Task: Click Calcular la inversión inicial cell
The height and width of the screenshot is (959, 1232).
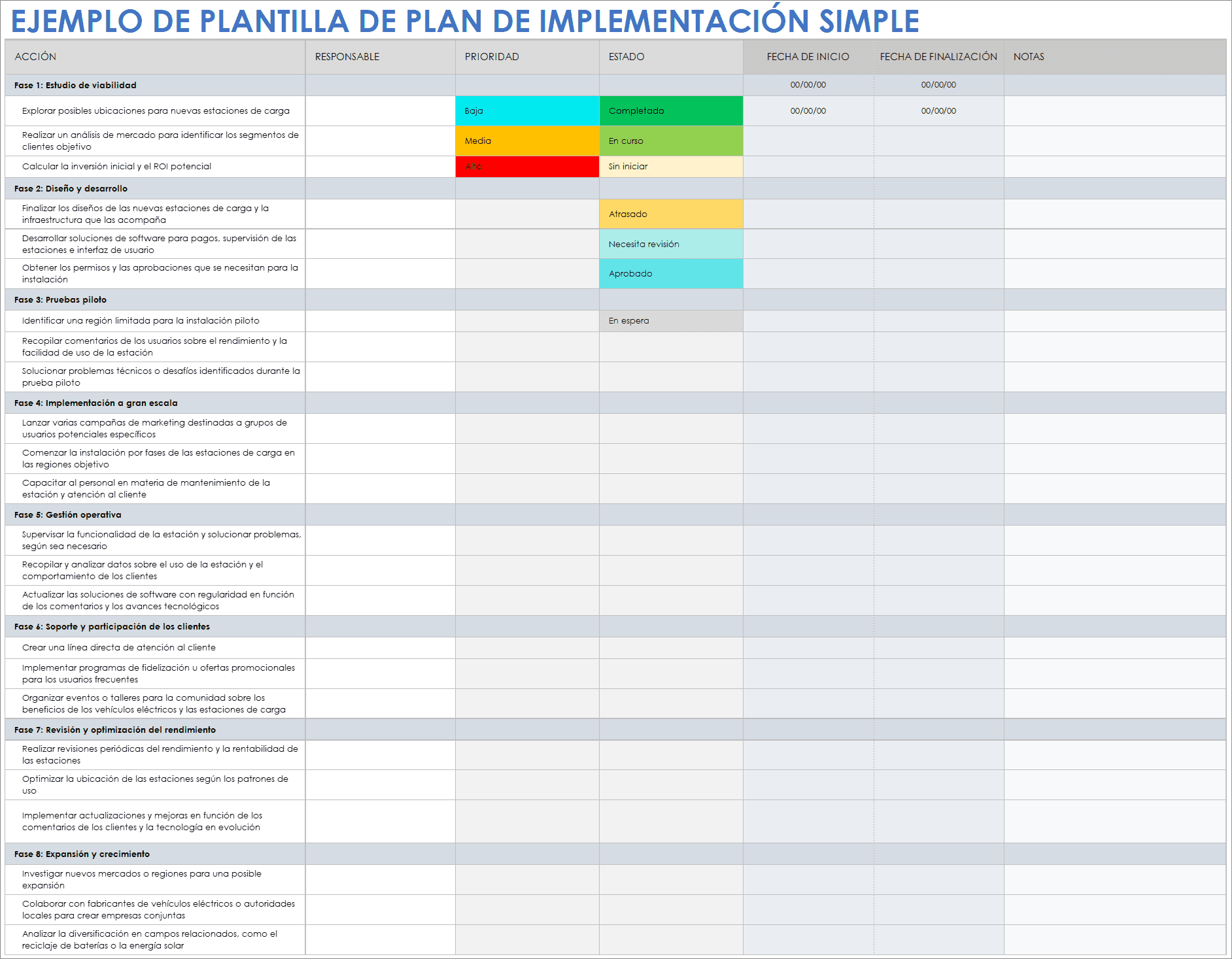Action: [x=155, y=167]
